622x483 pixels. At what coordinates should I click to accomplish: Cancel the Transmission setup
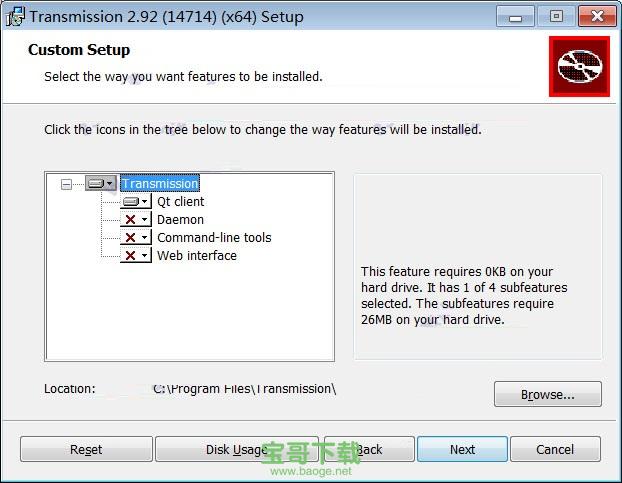click(x=555, y=449)
